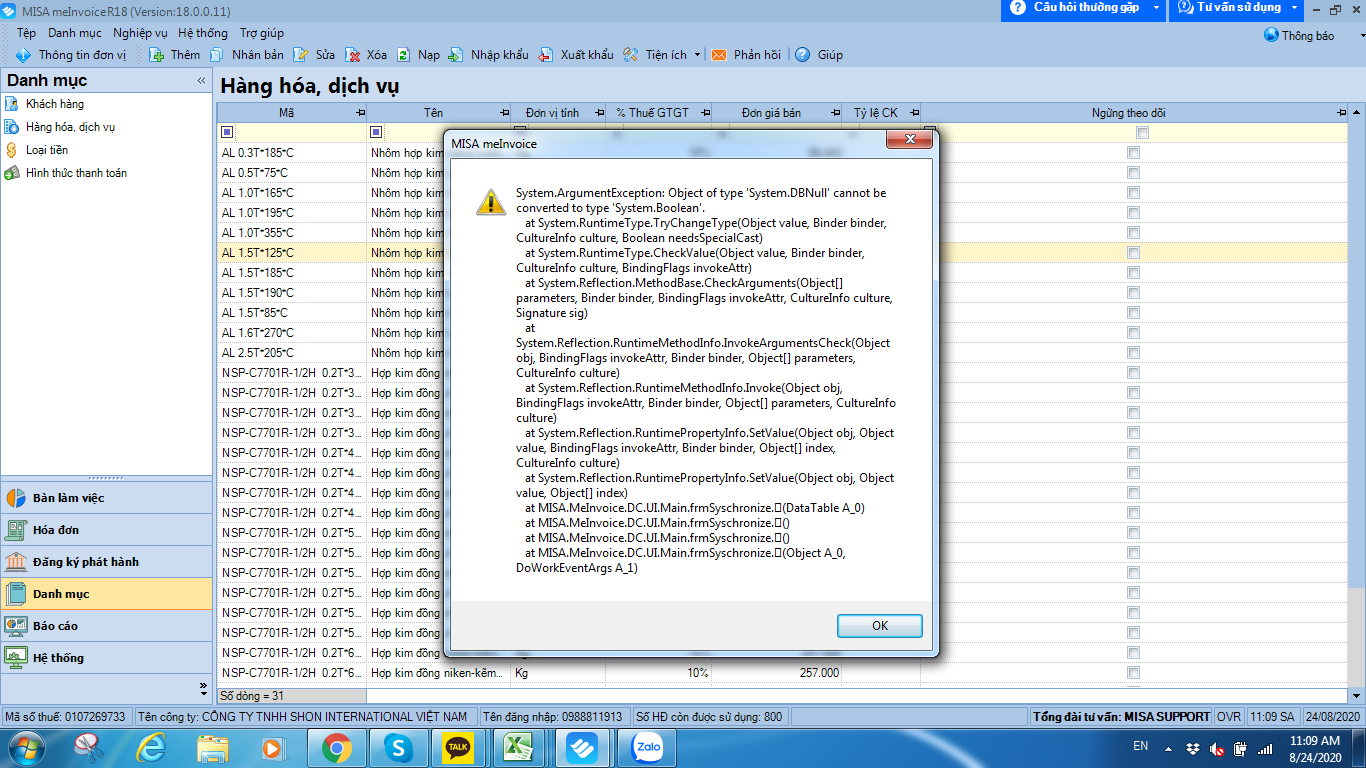
Task: Open the Hóa đơn navigation section
Action: [x=56, y=530]
